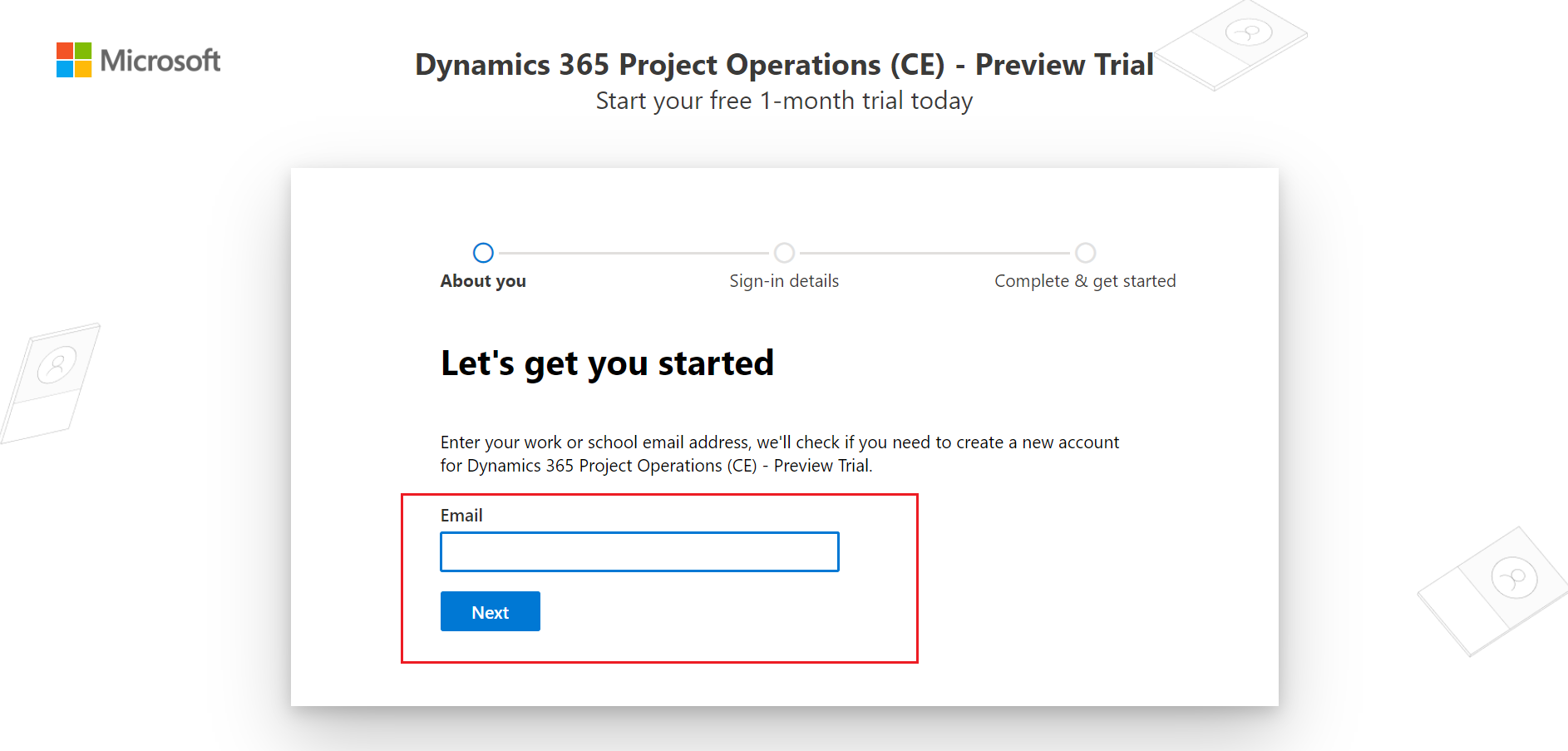Focus the Email input field
The height and width of the screenshot is (751, 1568).
[639, 552]
